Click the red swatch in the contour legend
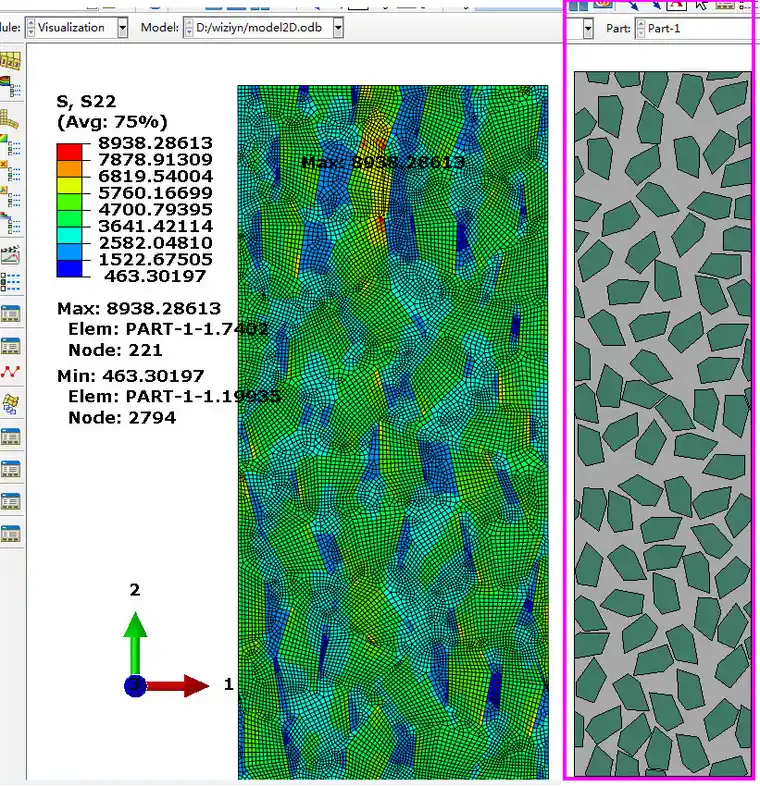 tap(69, 151)
